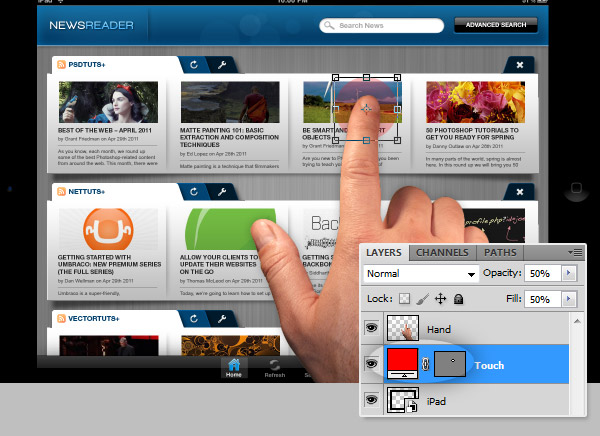Open NETTUTS+ feed settings wrench

(222, 191)
